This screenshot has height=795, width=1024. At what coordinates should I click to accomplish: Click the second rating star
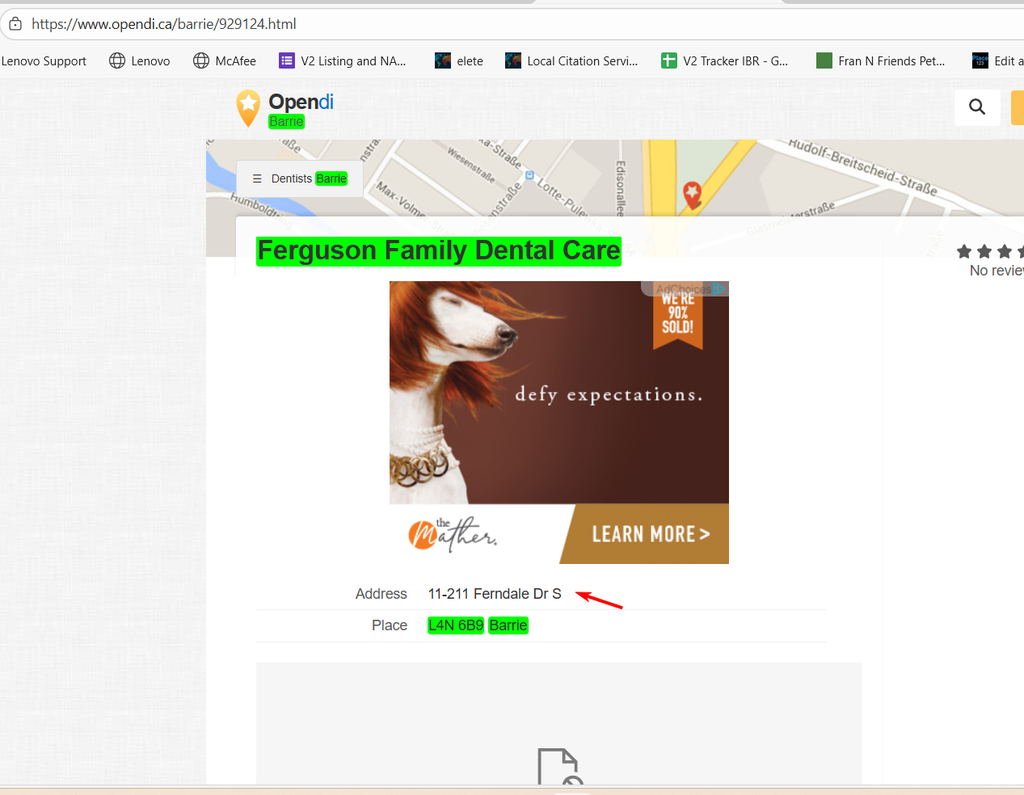984,251
